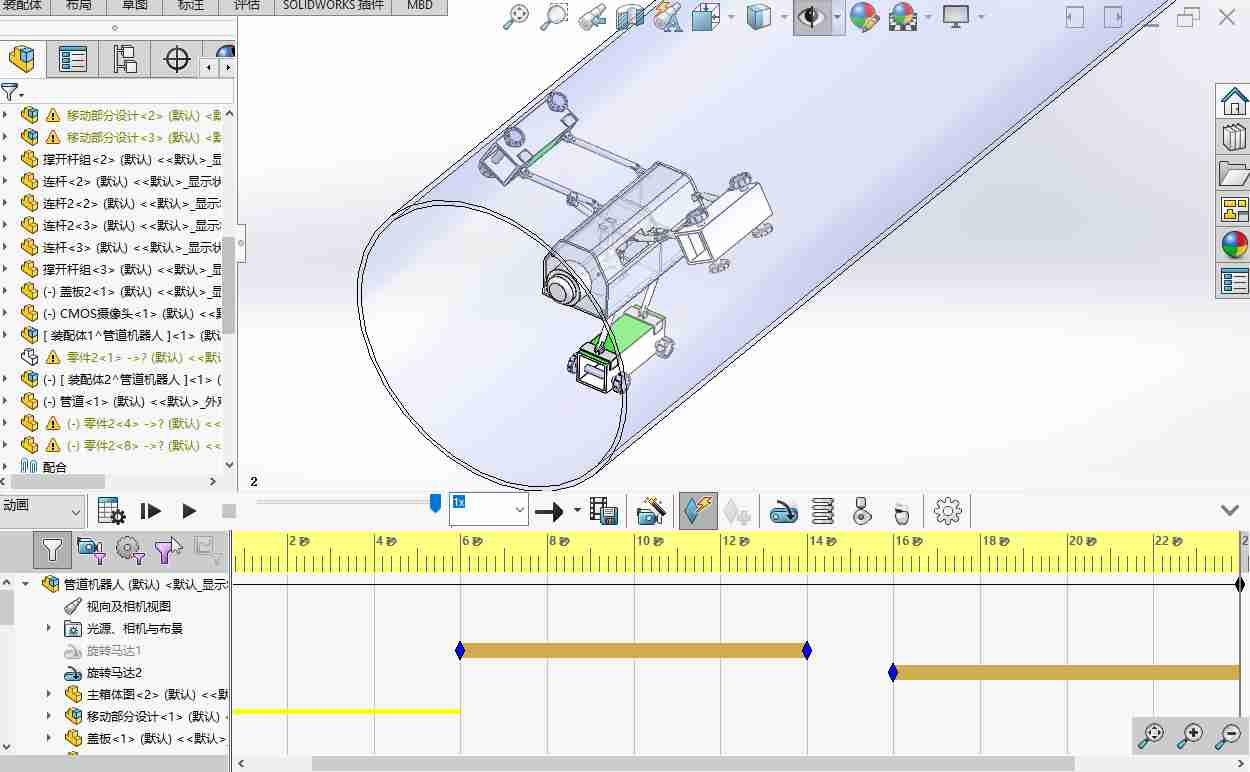Collapse the MotionManager chevron
This screenshot has height=772, width=1250.
pyautogui.click(x=1230, y=510)
